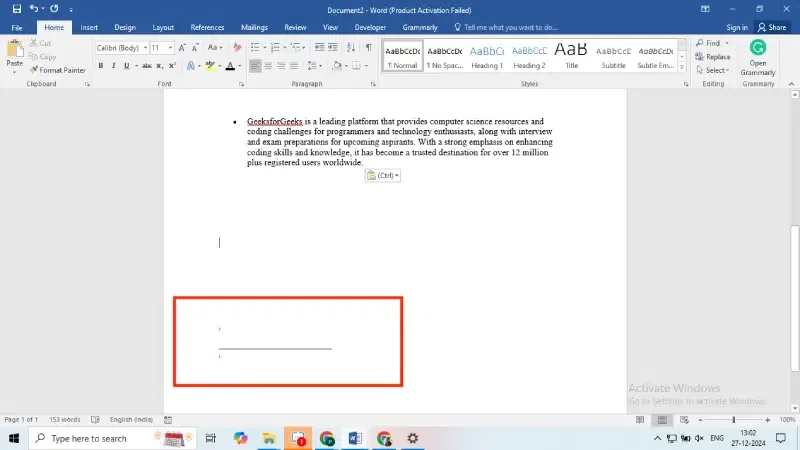Align the paragraph to the right
Image resolution: width=800 pixels, height=450 pixels.
(x=281, y=66)
